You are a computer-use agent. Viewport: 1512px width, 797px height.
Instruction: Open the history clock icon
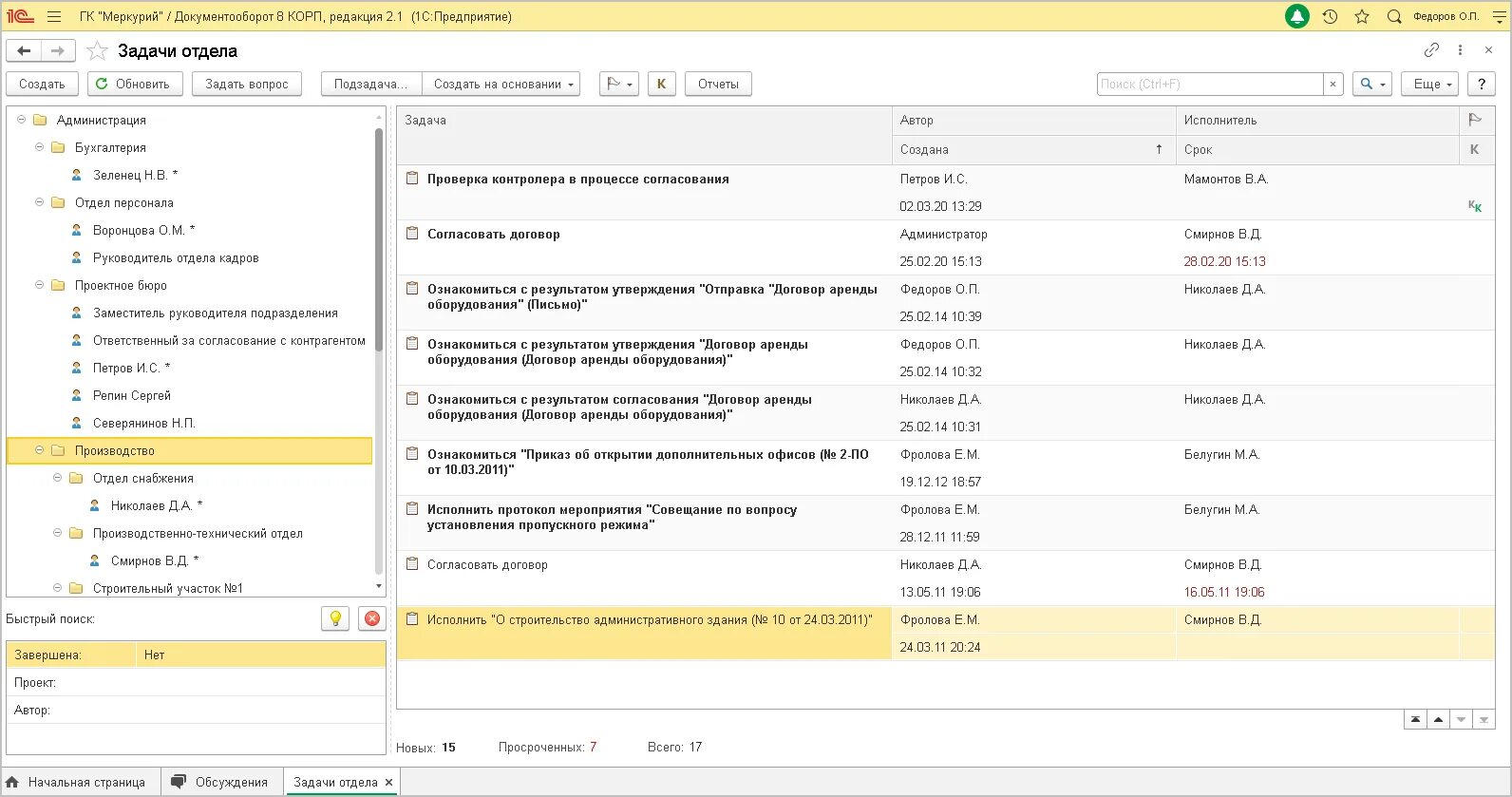(x=1330, y=16)
